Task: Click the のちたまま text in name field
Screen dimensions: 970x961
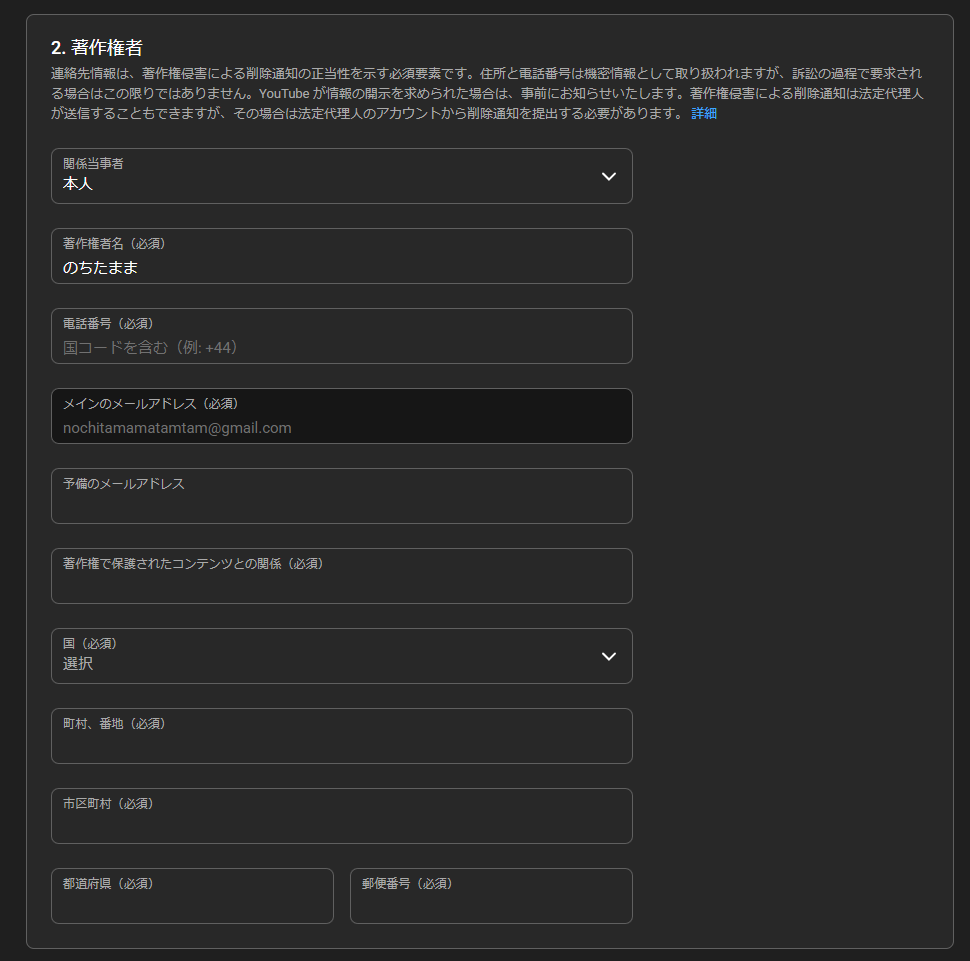Action: (x=100, y=268)
